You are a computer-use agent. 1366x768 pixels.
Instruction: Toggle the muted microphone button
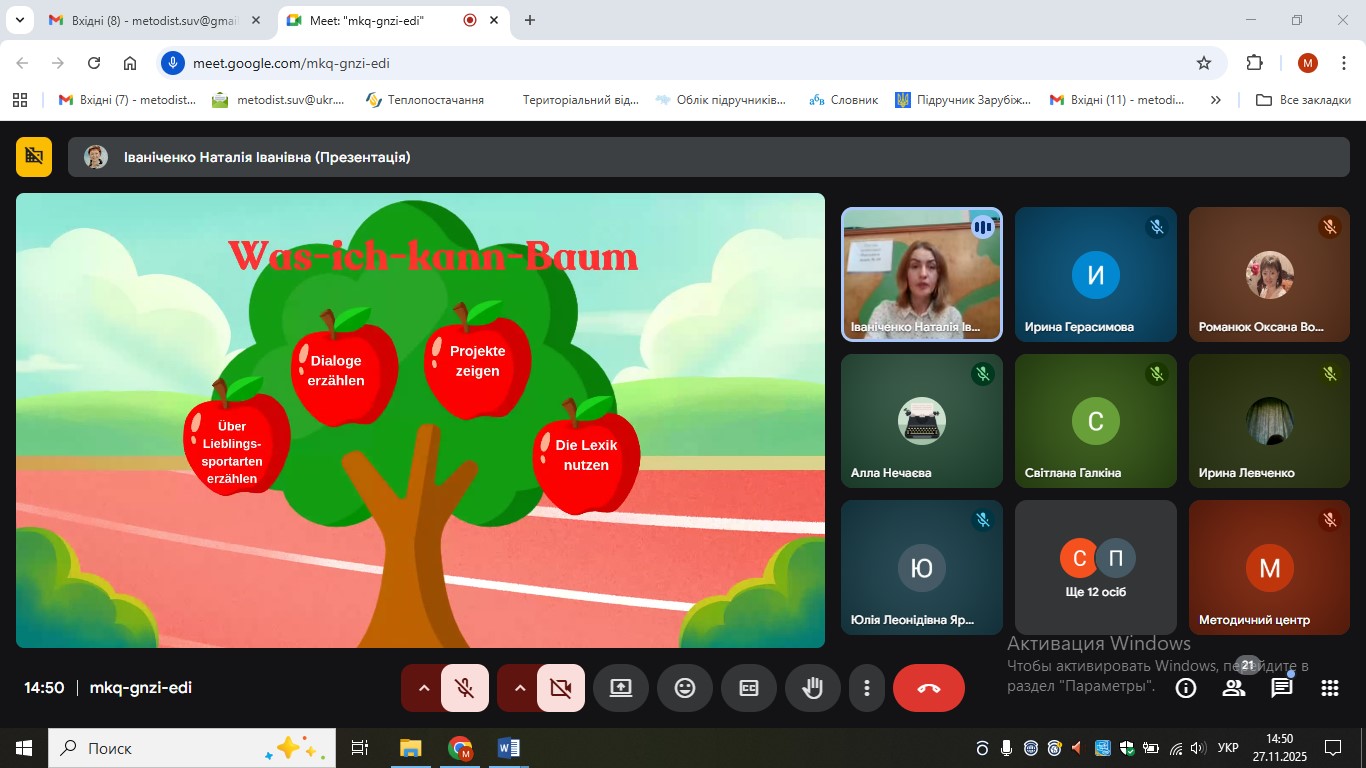pyautogui.click(x=465, y=688)
